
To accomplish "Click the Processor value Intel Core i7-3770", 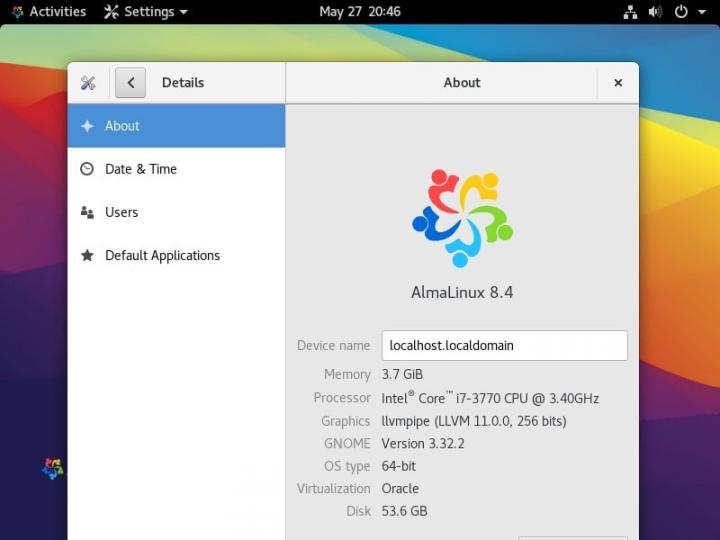I will [x=490, y=398].
